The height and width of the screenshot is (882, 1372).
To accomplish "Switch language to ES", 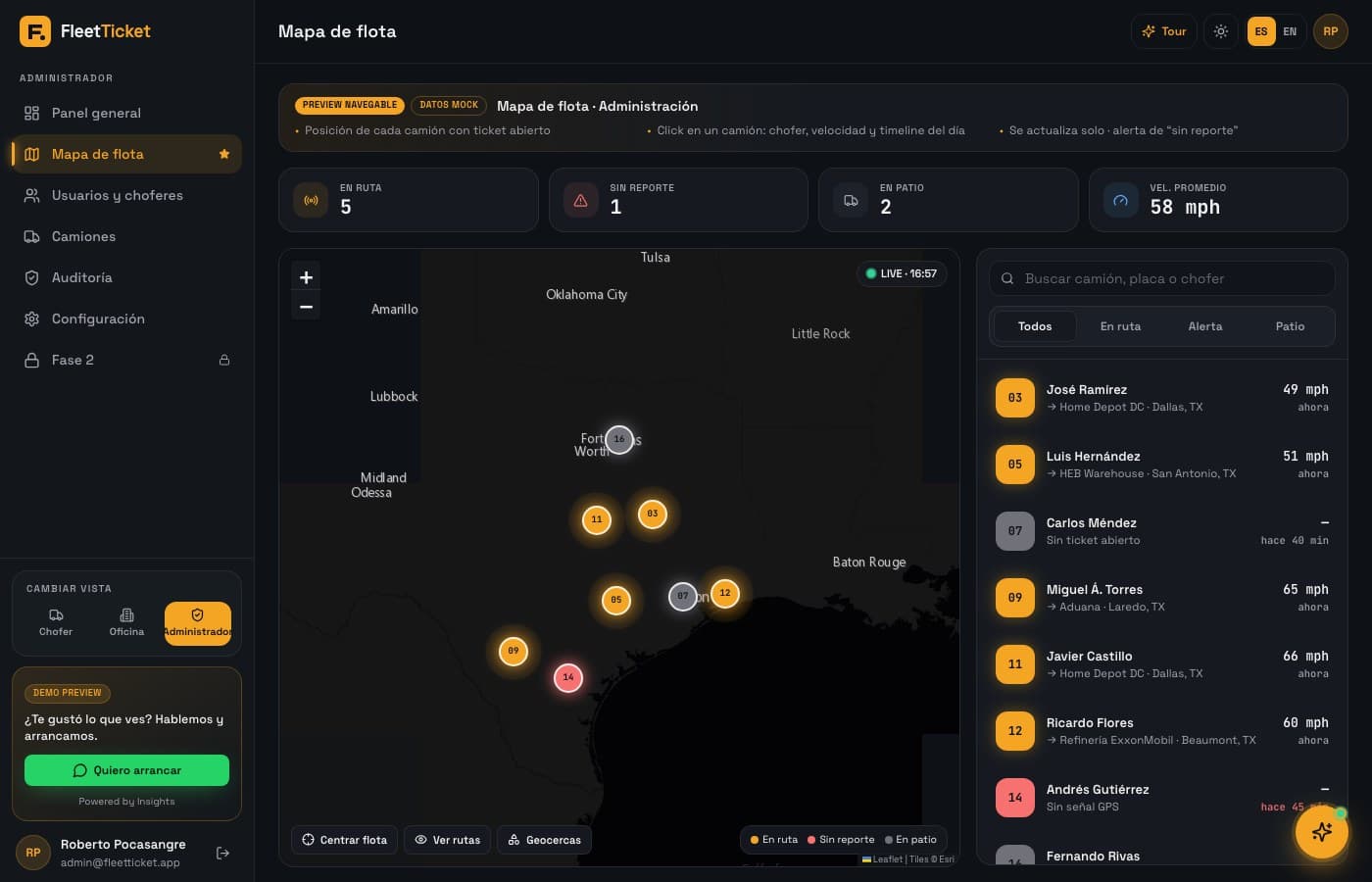I will click(1261, 31).
